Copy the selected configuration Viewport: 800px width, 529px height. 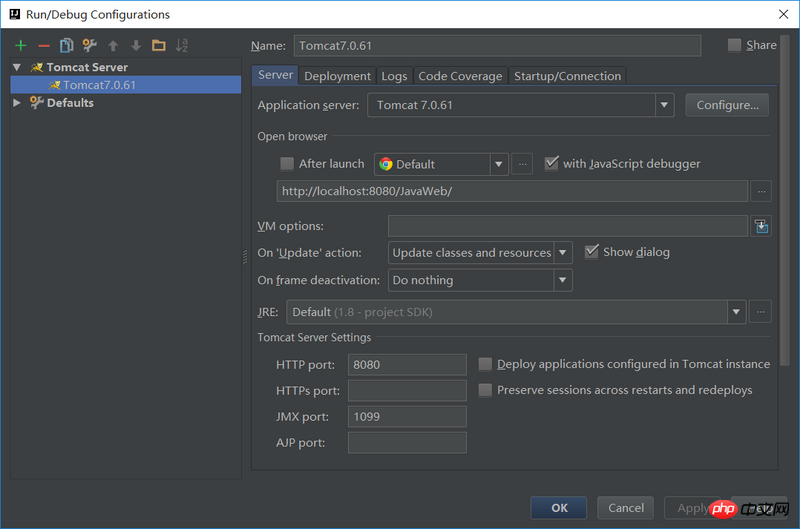(x=66, y=45)
